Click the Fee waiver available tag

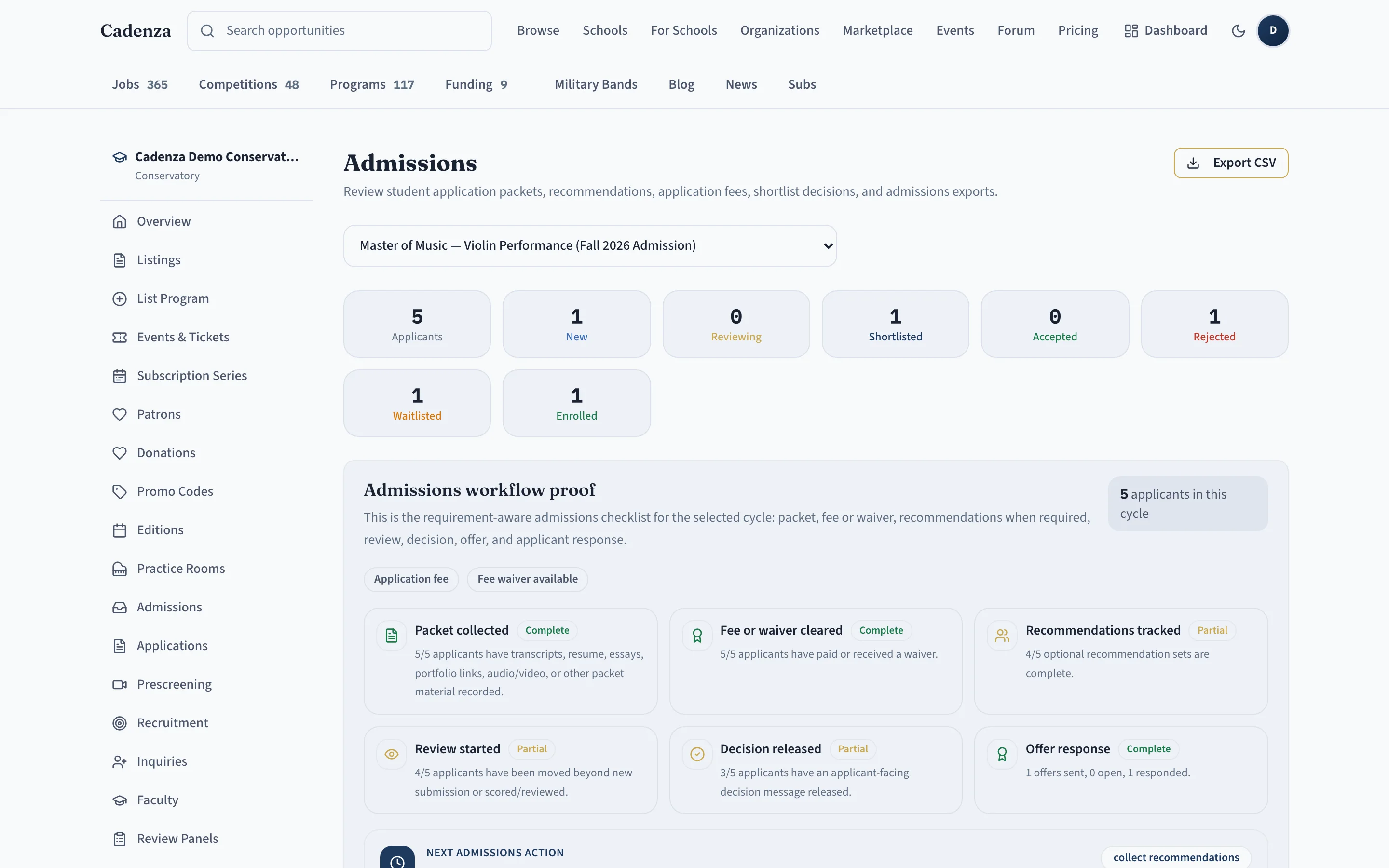(528, 579)
